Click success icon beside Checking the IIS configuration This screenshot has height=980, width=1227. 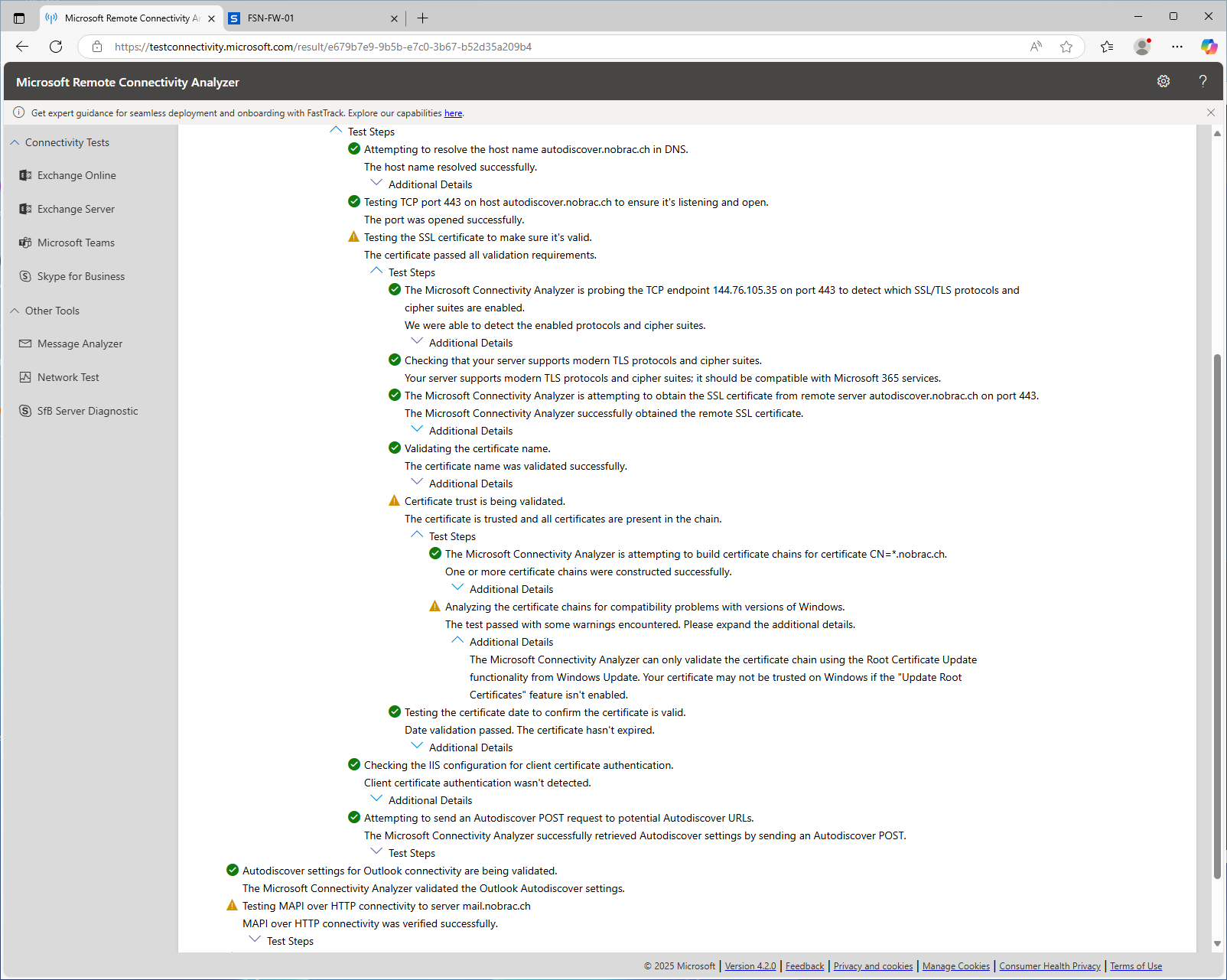(x=353, y=765)
